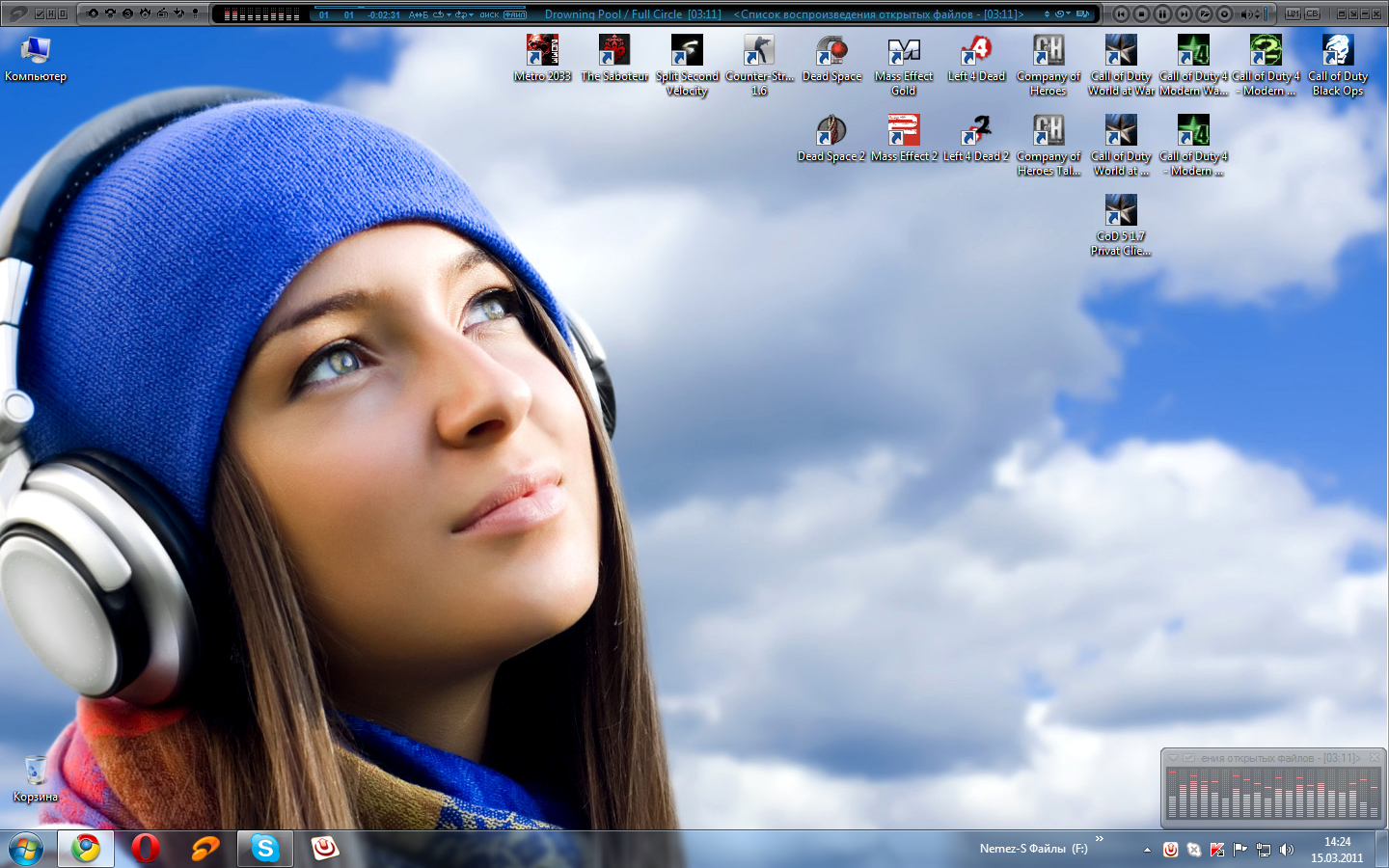Click the open file folder button
The image size is (1389, 868).
pos(1205,14)
